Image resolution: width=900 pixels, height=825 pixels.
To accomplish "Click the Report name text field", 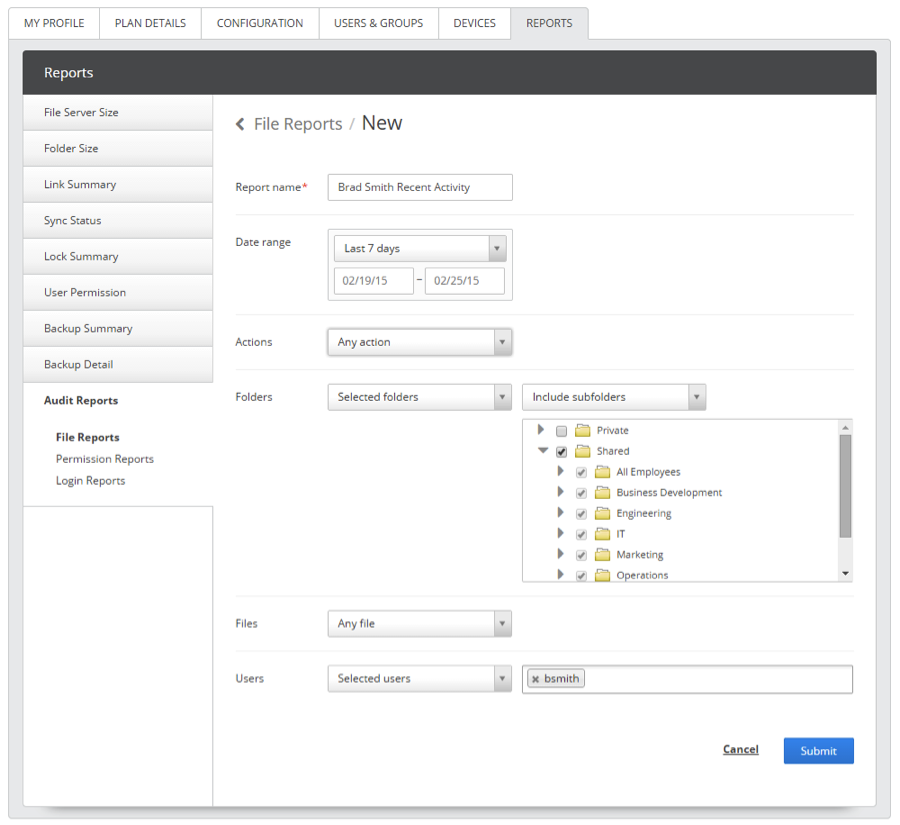I will 420,187.
